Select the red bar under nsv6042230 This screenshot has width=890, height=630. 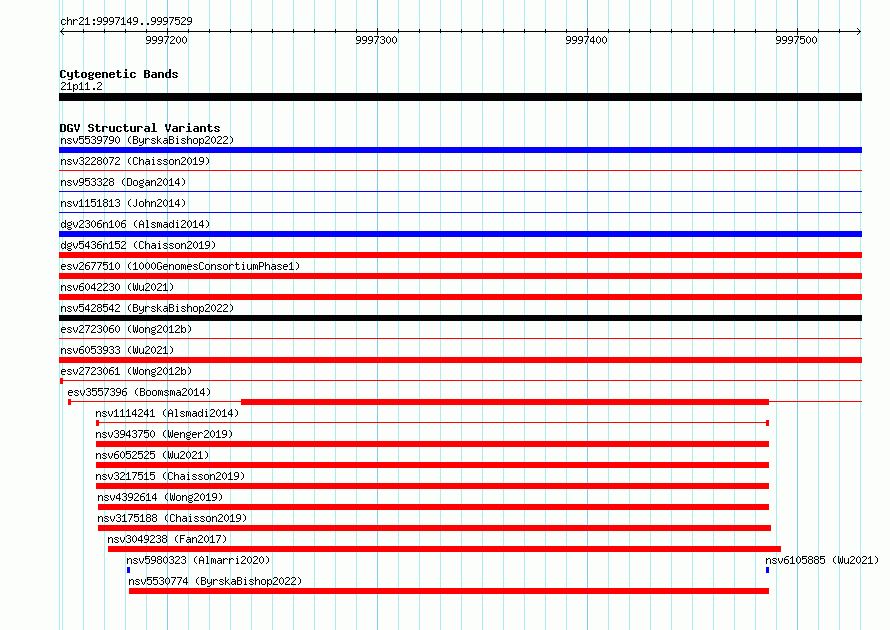[460, 297]
